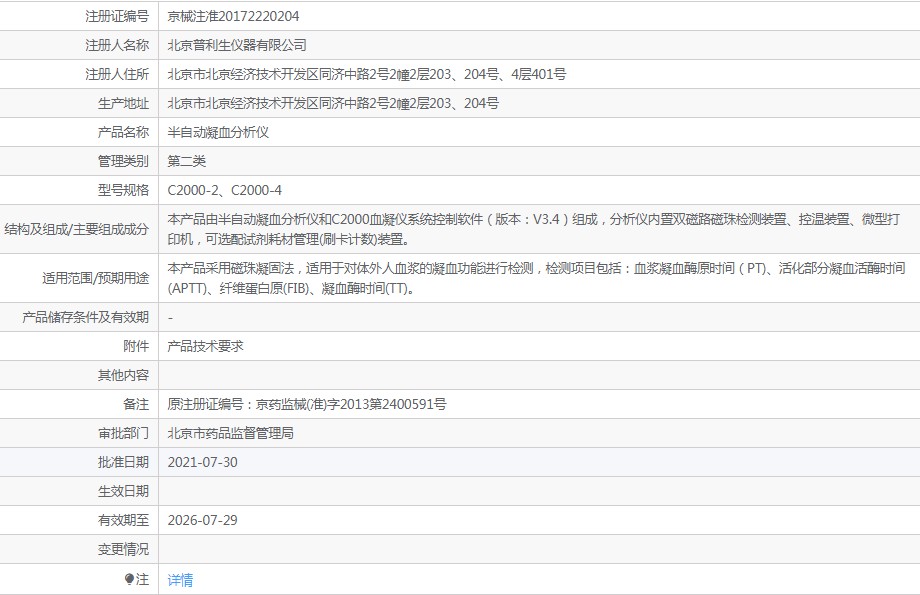Viewport: 920px width, 595px height.
Task: Click the 产品储存条件及有效期 label
Action: pos(86,317)
